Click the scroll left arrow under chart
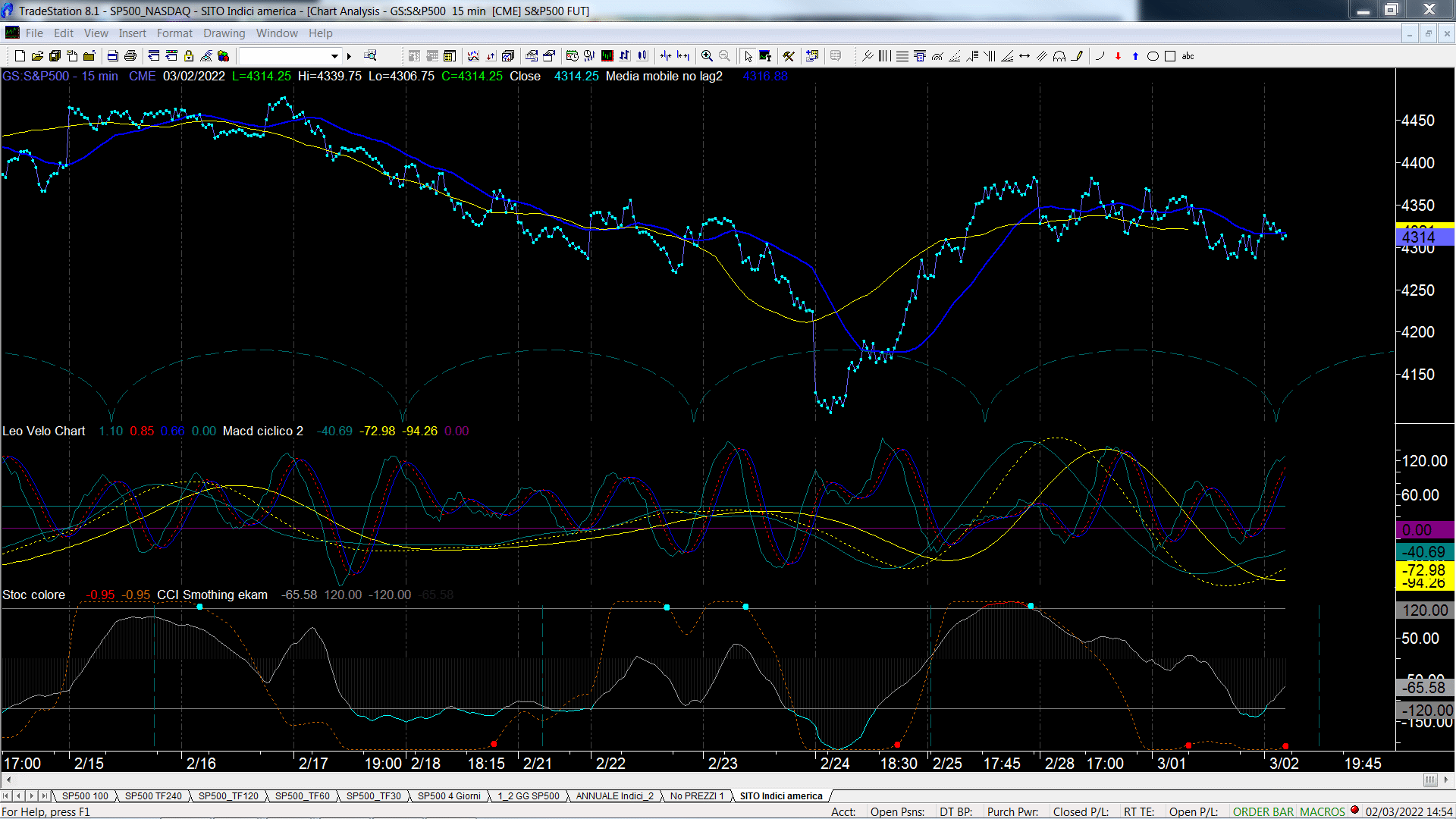The width and height of the screenshot is (1456, 819). click(x=8, y=780)
